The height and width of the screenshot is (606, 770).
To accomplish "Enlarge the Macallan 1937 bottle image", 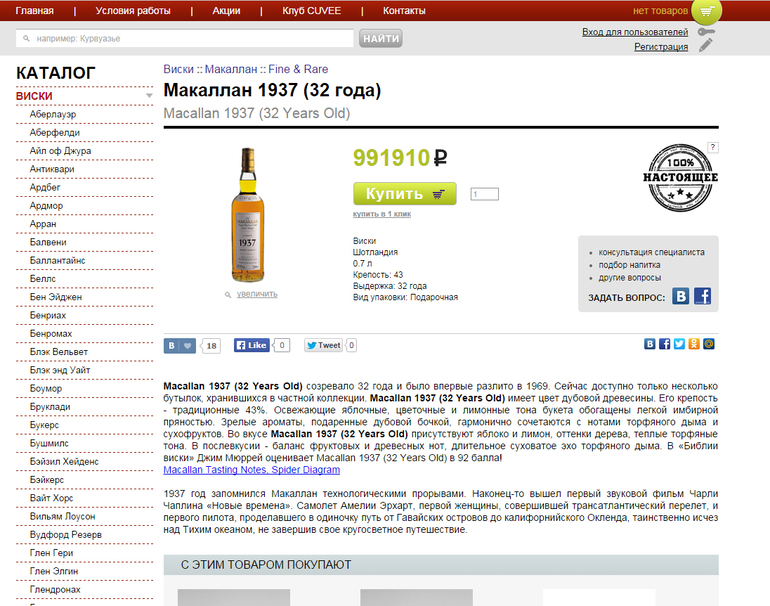I will (256, 294).
